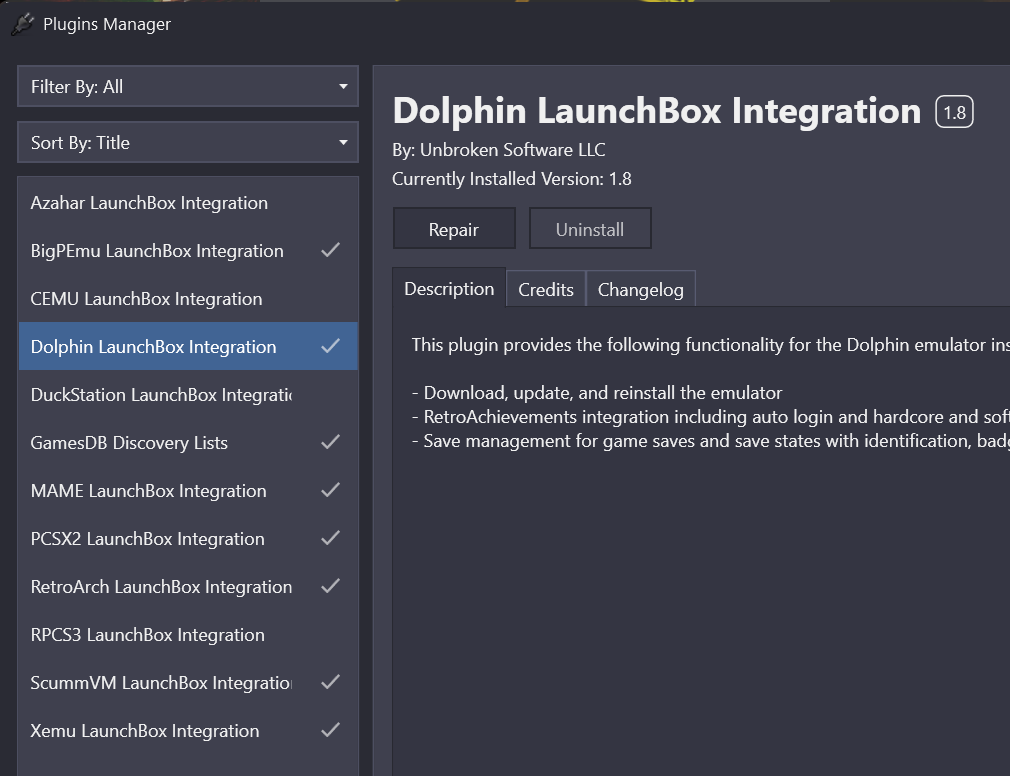Select Azahar LaunchBox Integration in the list
Image resolution: width=1010 pixels, height=776 pixels.
tap(150, 203)
